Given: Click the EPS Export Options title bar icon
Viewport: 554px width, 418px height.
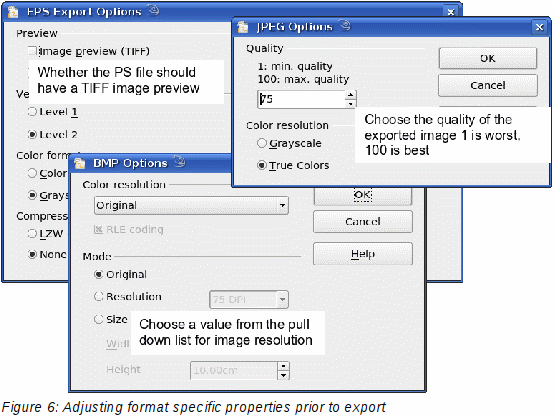Looking at the screenshot, I should [13, 12].
